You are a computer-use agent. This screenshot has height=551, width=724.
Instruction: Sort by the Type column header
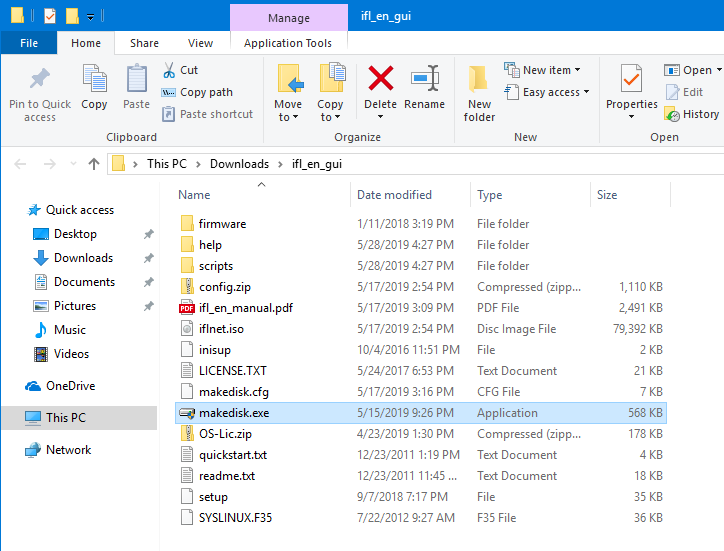tap(489, 195)
